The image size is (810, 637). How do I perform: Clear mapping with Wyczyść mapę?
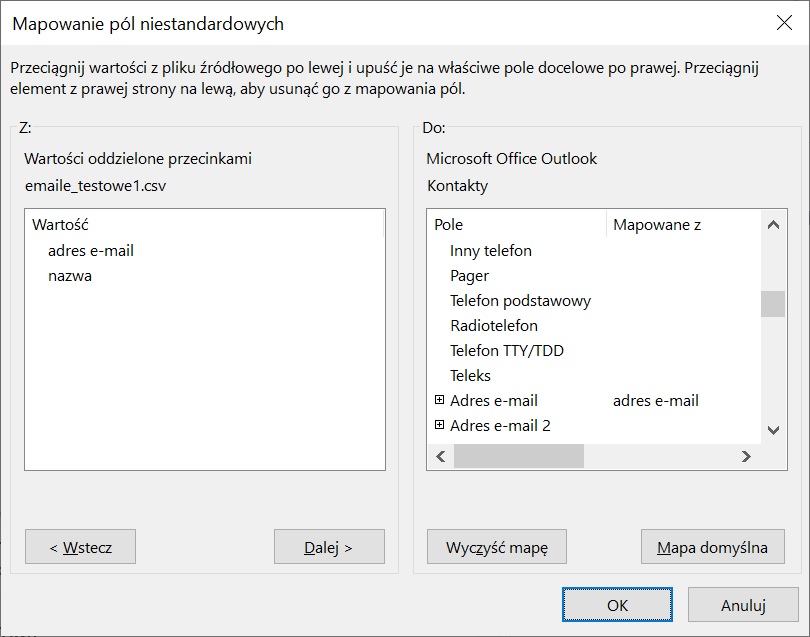pyautogui.click(x=496, y=547)
